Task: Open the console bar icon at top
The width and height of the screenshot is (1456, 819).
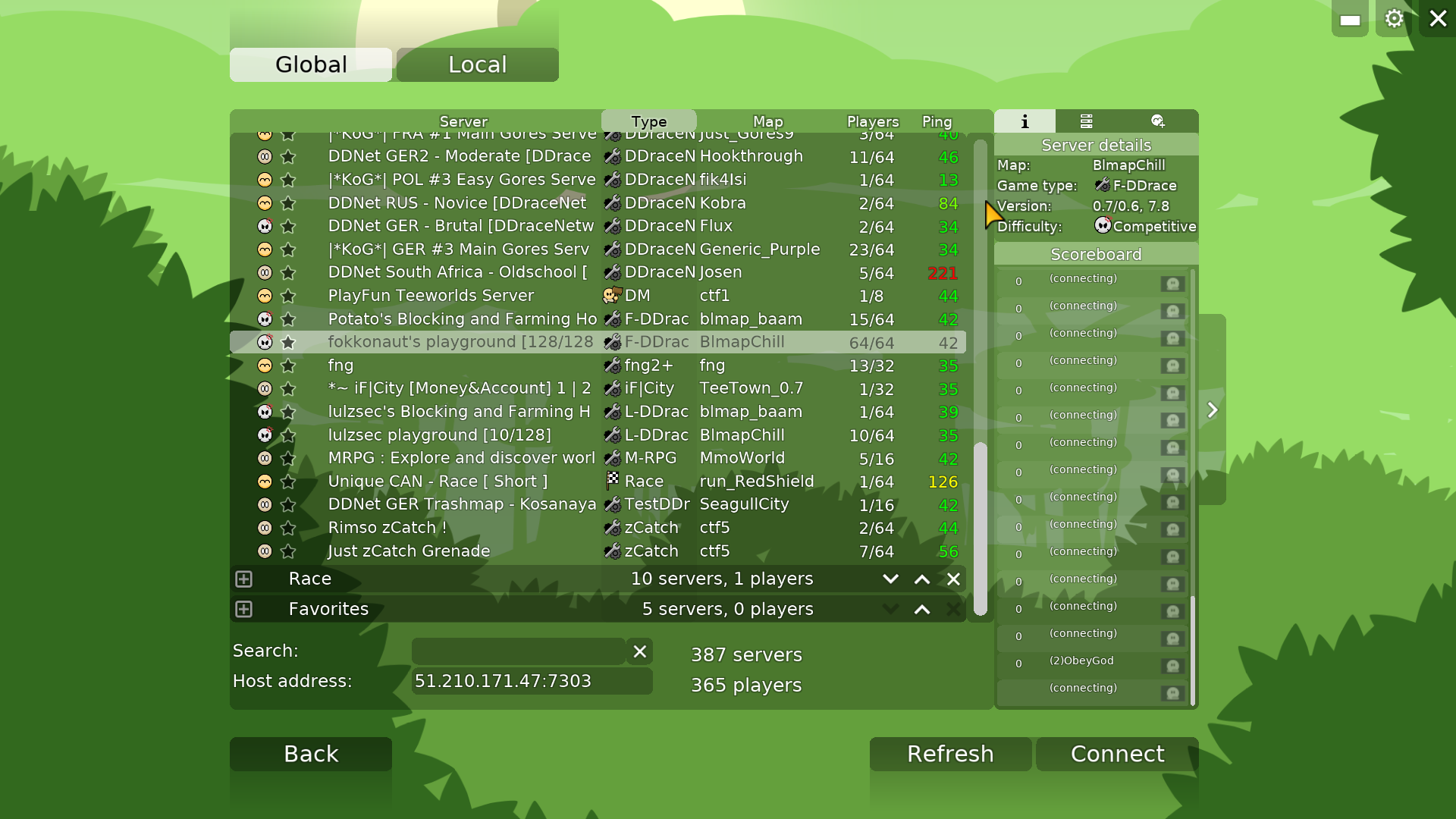Action: (1350, 18)
